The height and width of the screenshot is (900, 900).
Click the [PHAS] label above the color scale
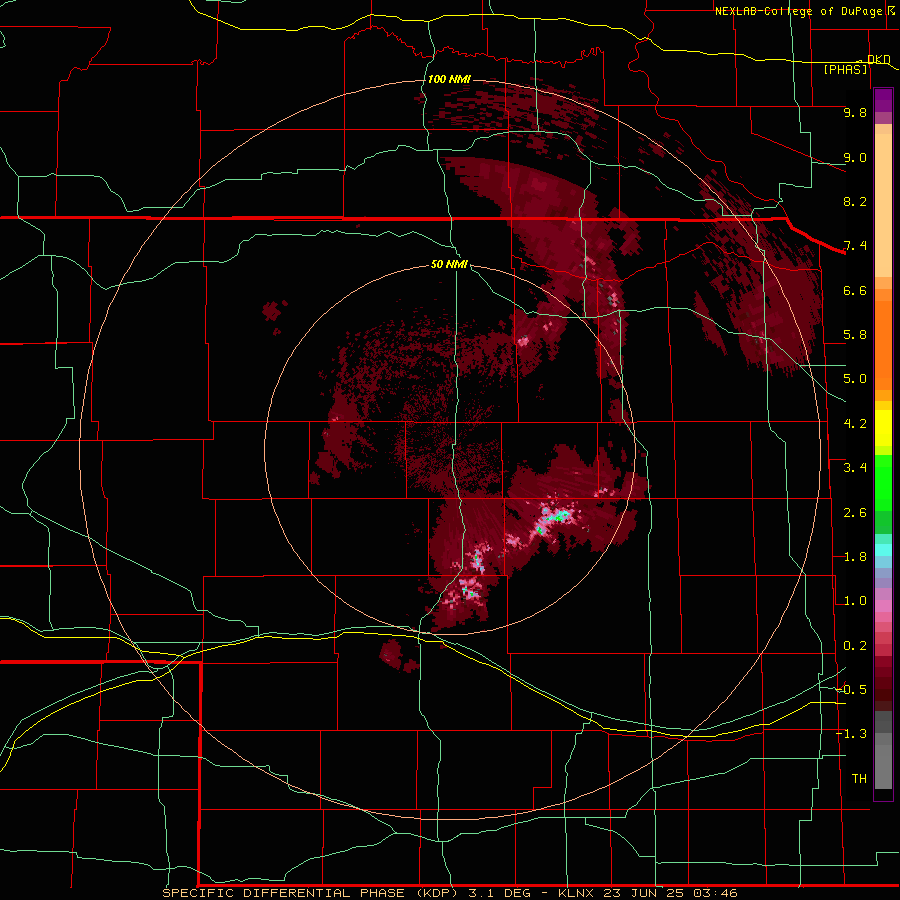click(x=845, y=69)
